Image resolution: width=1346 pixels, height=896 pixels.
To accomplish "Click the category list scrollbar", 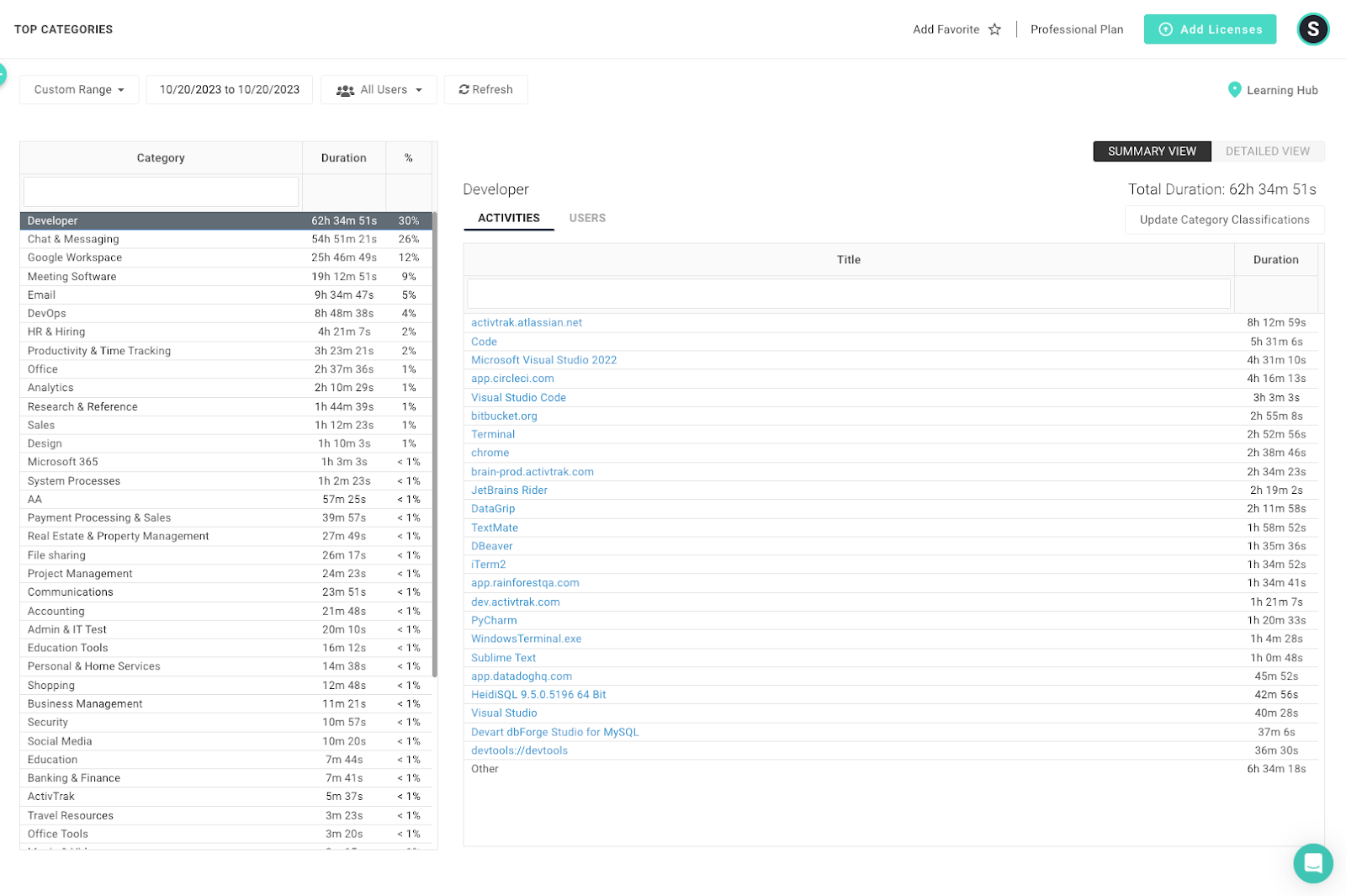I will coord(435,444).
